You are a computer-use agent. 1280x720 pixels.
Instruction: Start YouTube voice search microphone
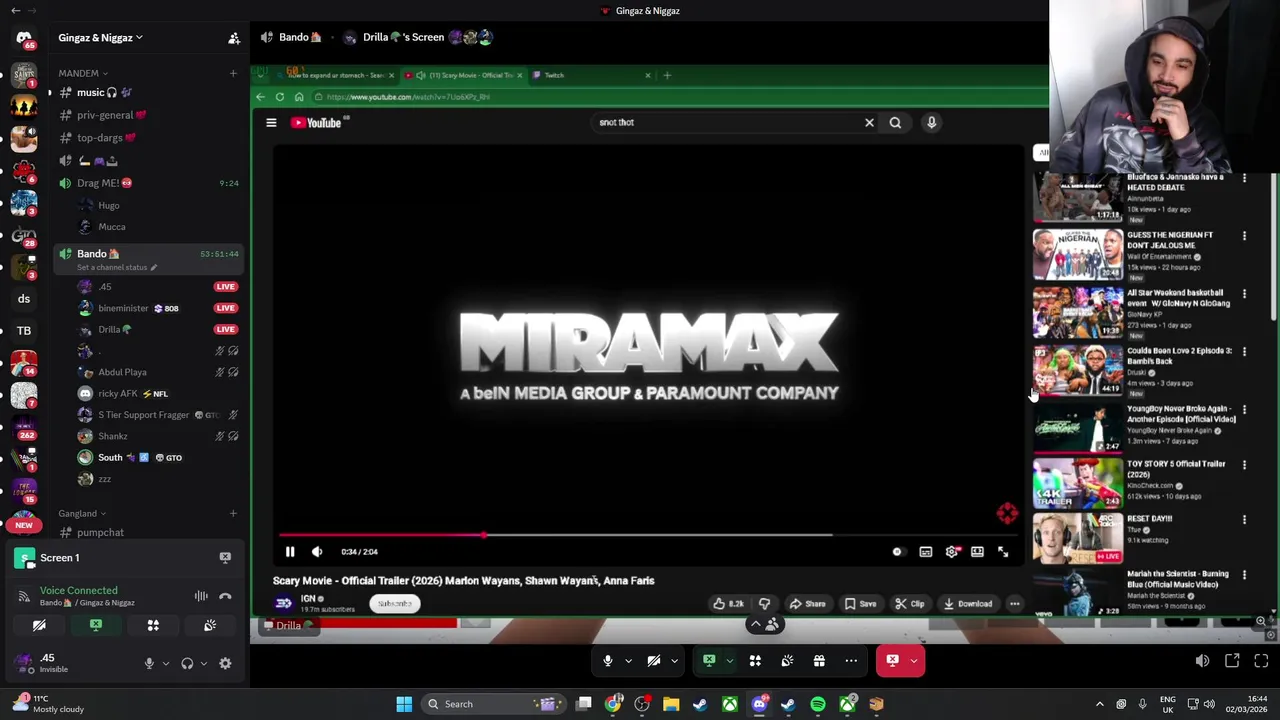[x=931, y=122]
